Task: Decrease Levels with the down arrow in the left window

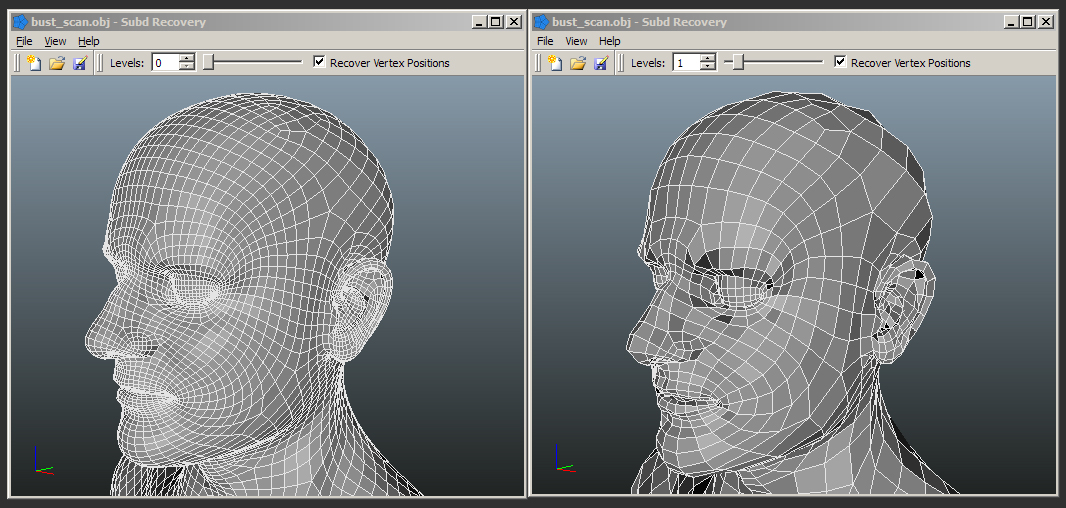Action: (188, 67)
